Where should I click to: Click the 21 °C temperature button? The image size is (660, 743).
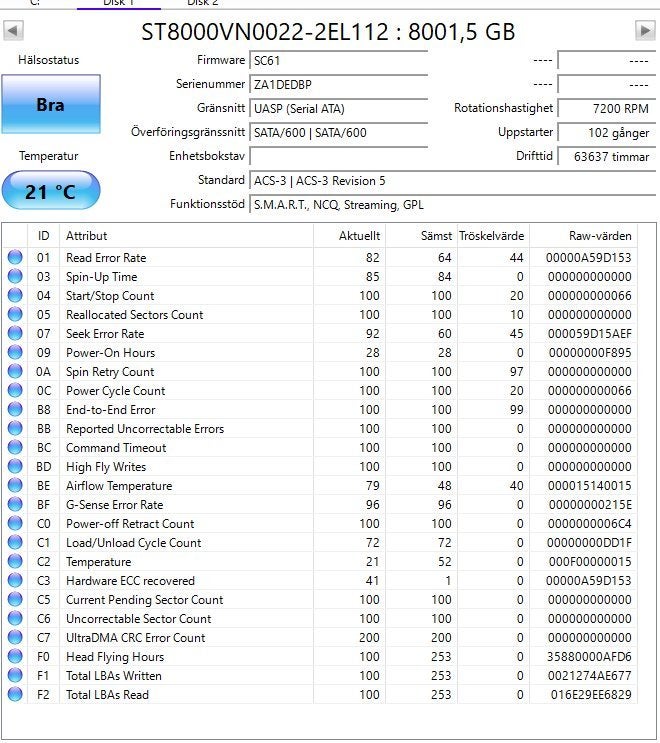click(x=51, y=191)
